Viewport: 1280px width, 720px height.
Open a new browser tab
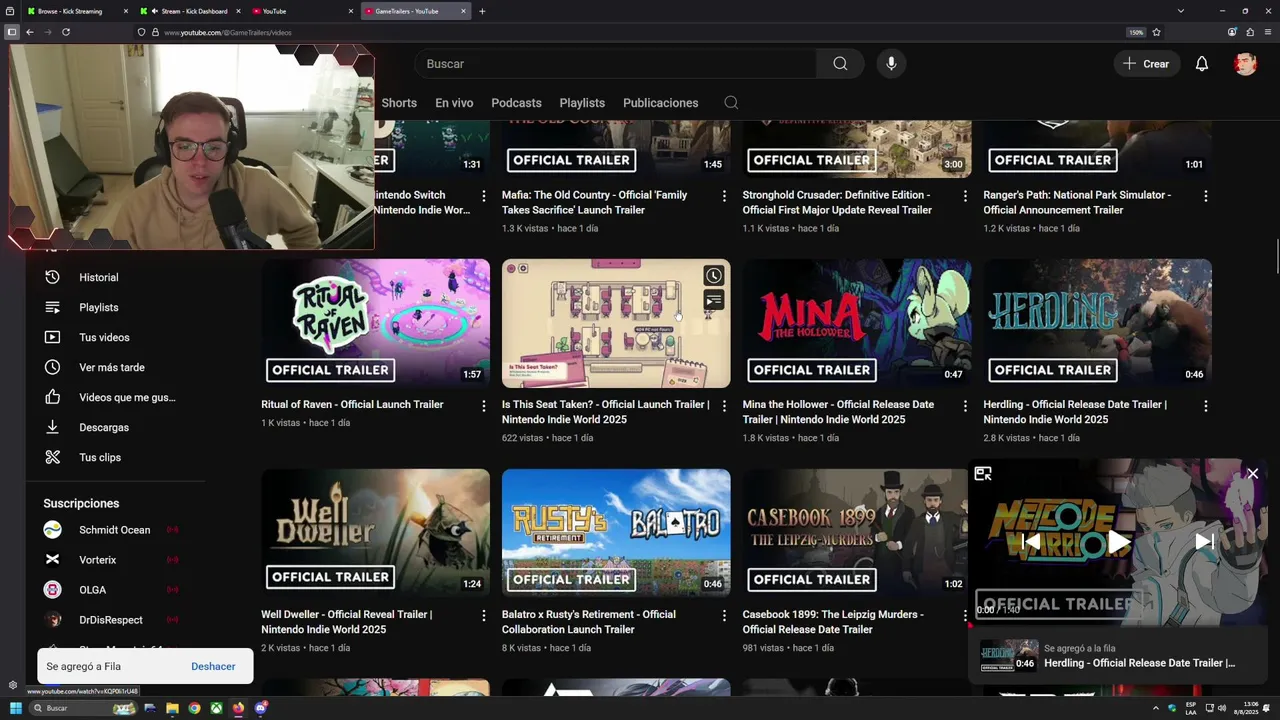(x=482, y=11)
